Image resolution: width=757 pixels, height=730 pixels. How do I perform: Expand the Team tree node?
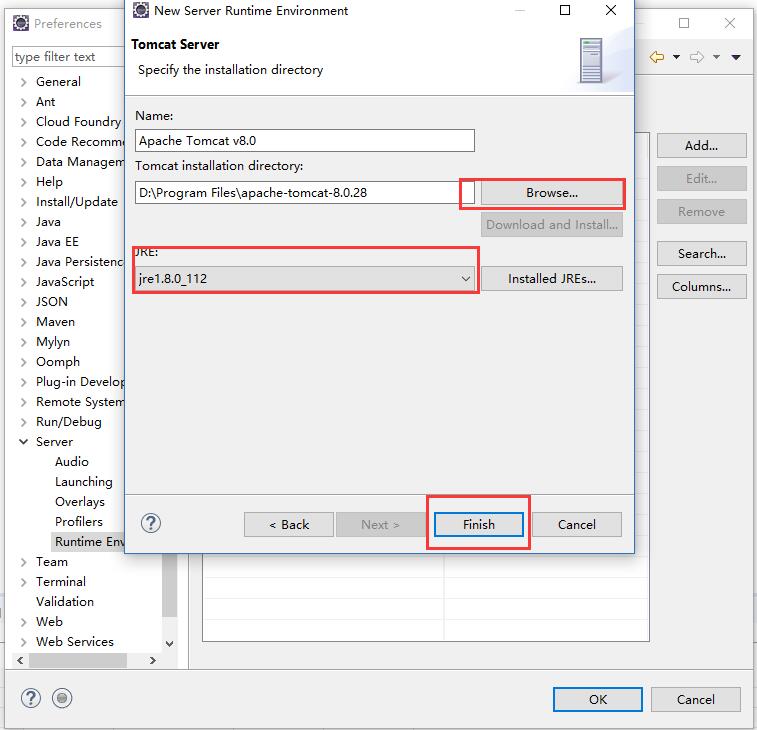tap(23, 562)
